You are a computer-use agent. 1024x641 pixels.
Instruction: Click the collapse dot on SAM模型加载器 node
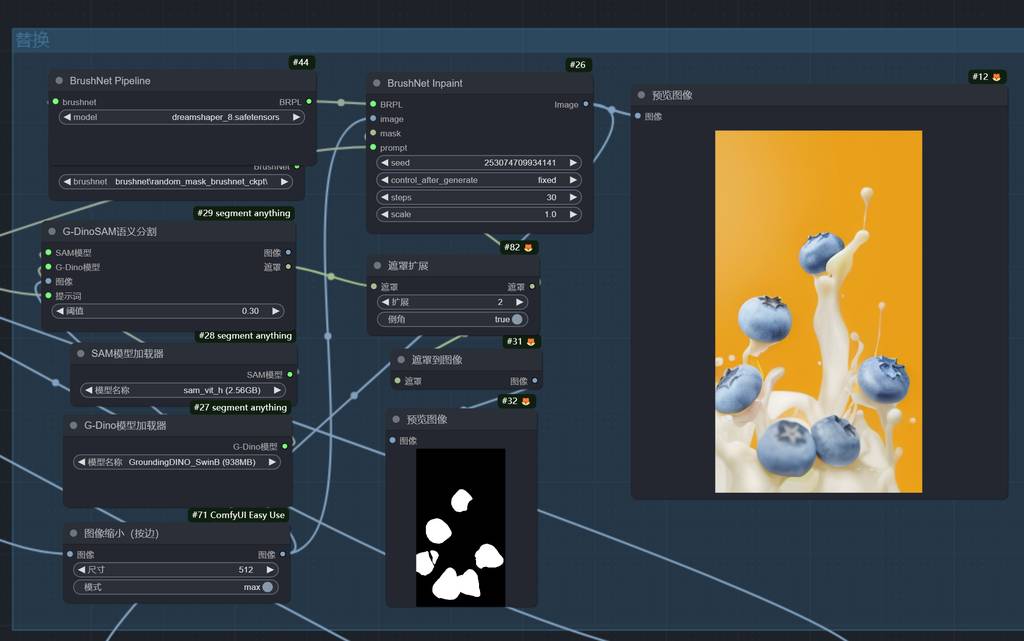tap(81, 354)
